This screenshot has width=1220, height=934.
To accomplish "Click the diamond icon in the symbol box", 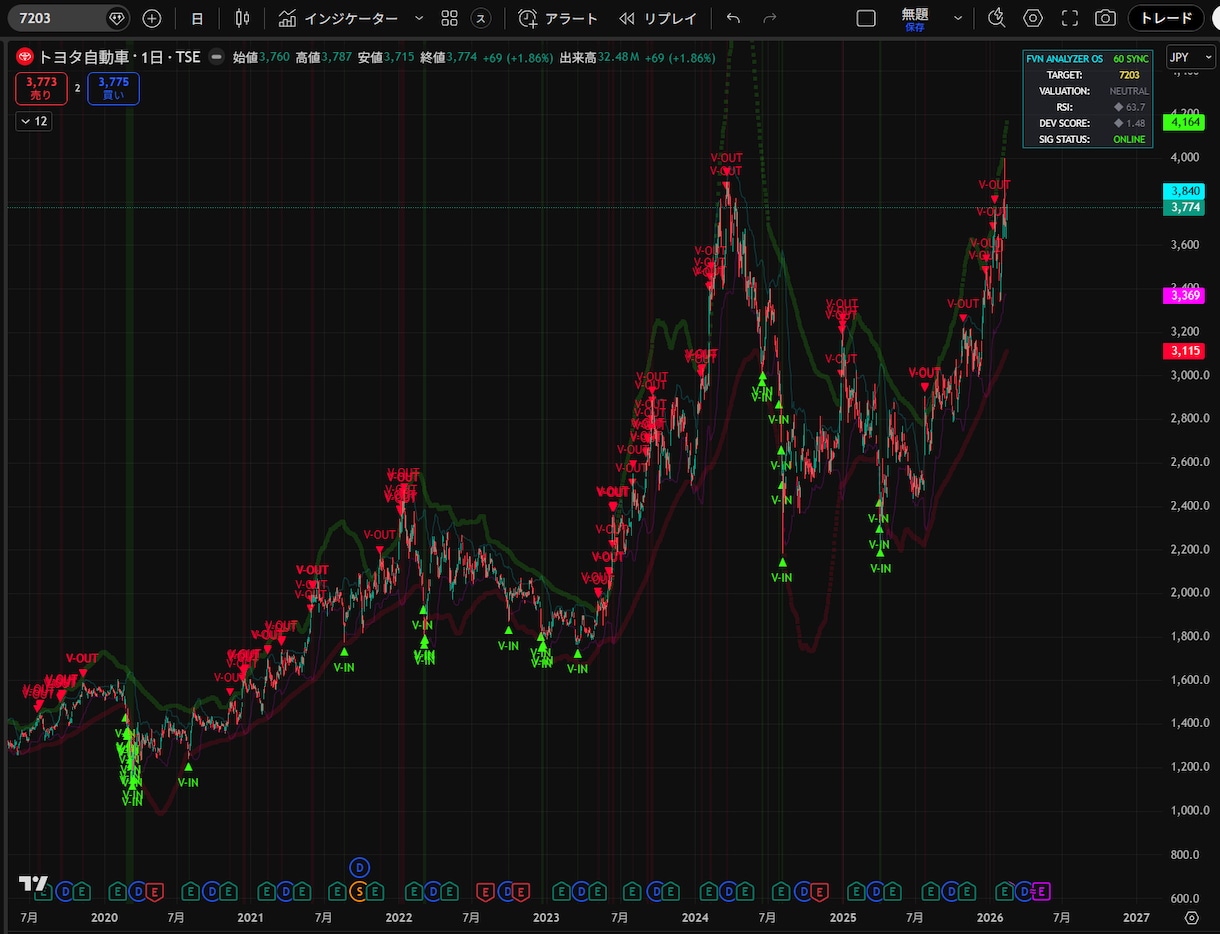I will coord(118,18).
